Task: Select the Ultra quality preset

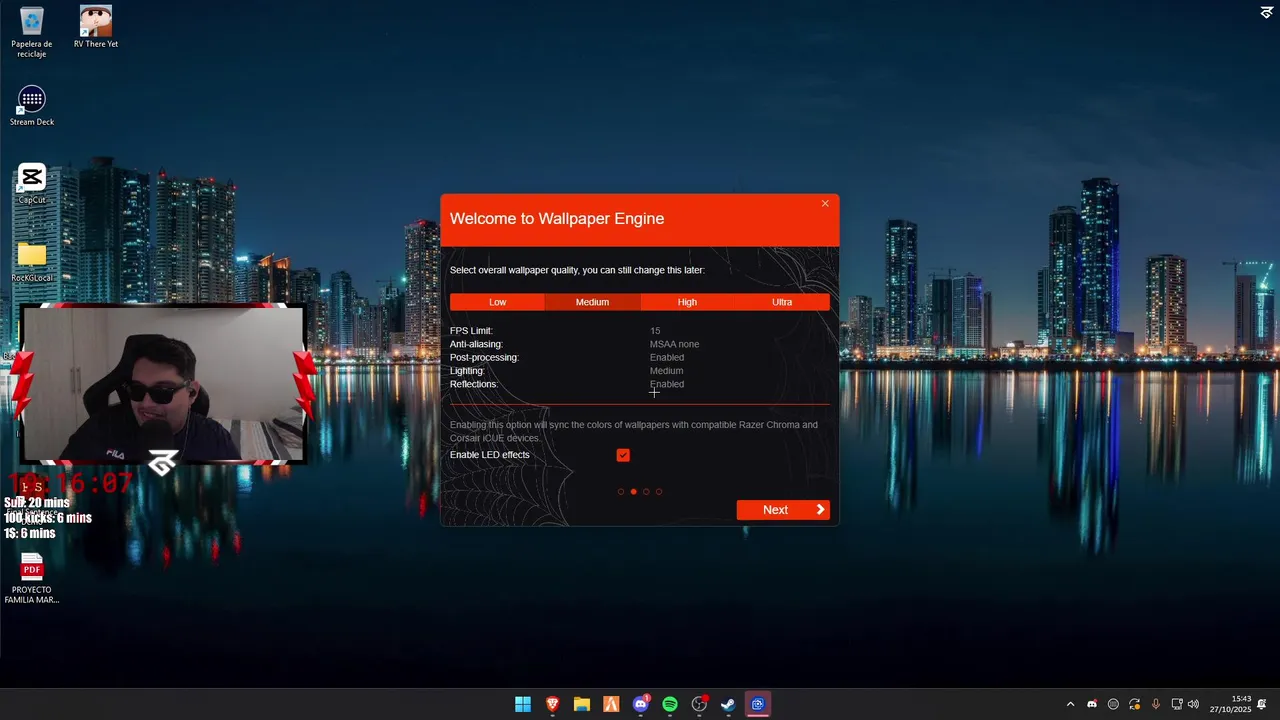Action: 782,302
